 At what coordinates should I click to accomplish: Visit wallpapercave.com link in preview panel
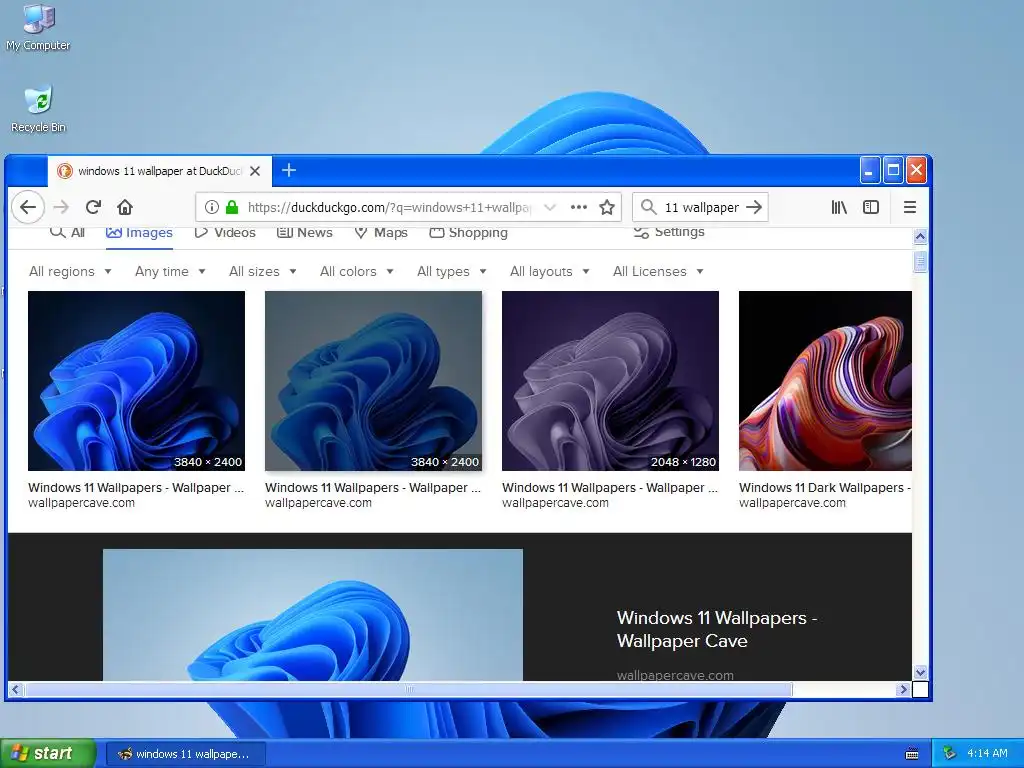coord(675,675)
